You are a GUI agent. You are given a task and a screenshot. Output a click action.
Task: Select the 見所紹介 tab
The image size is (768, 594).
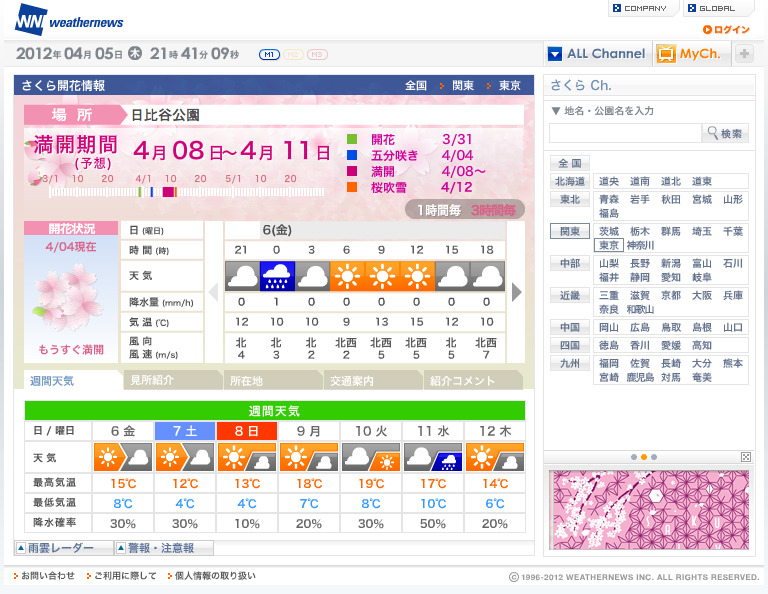(172, 380)
